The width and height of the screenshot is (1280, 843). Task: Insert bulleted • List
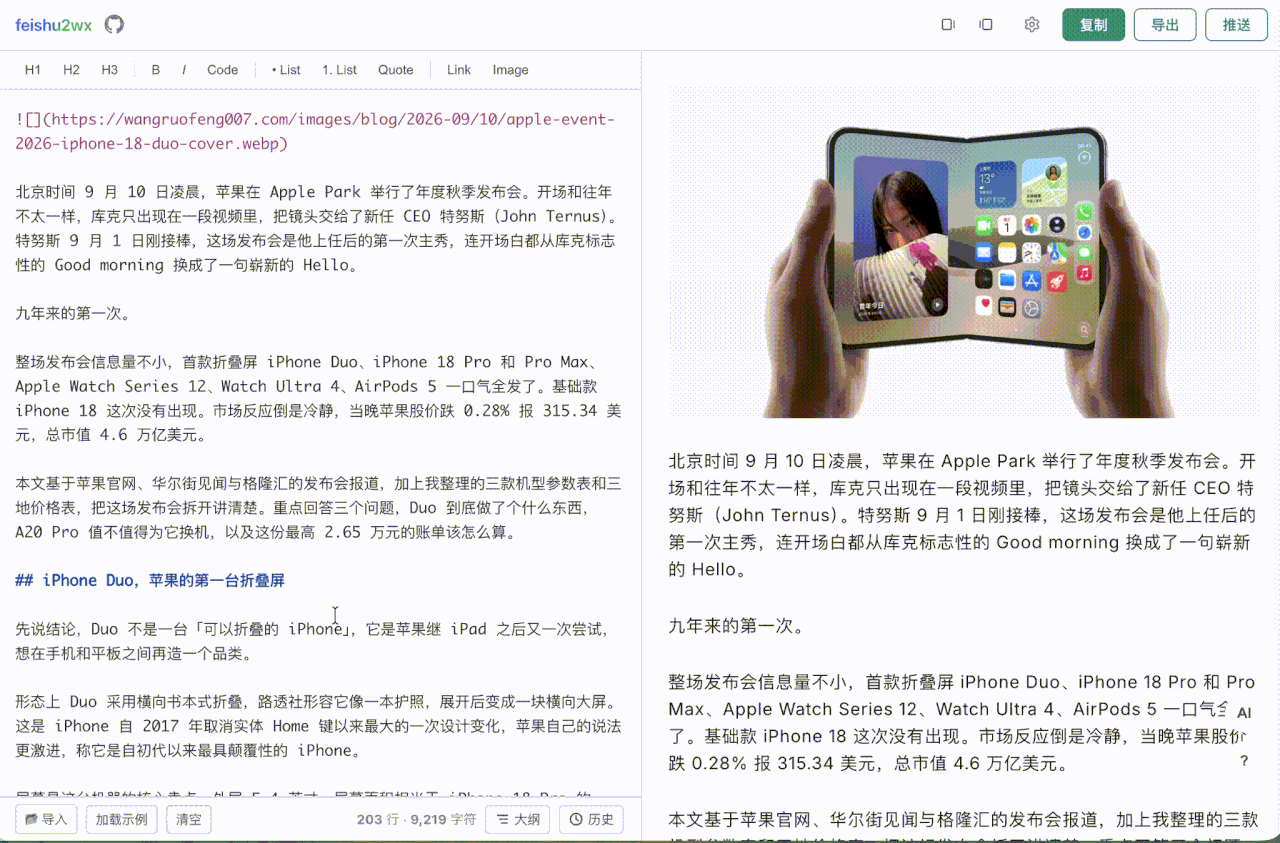tap(286, 70)
